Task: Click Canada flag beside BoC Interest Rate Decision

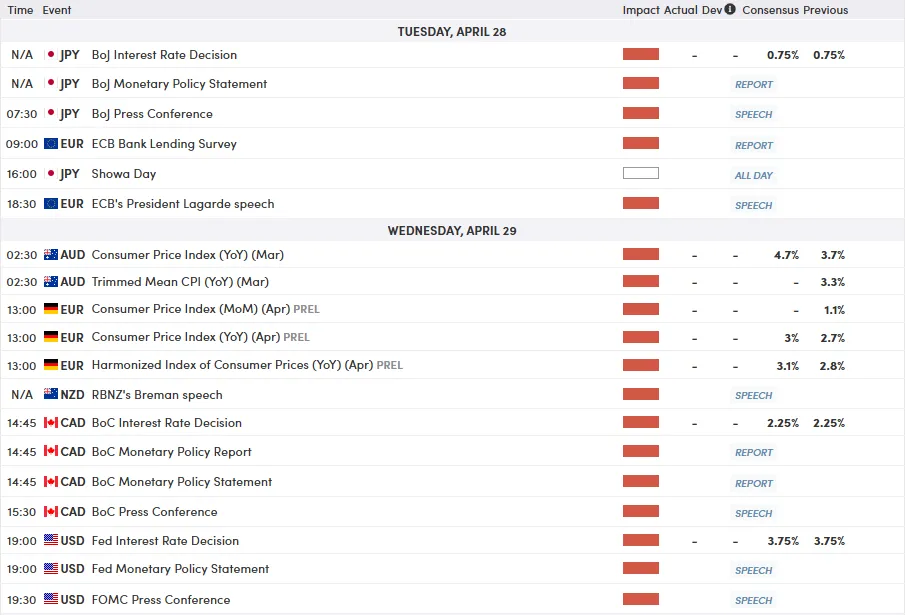Action: (x=51, y=422)
